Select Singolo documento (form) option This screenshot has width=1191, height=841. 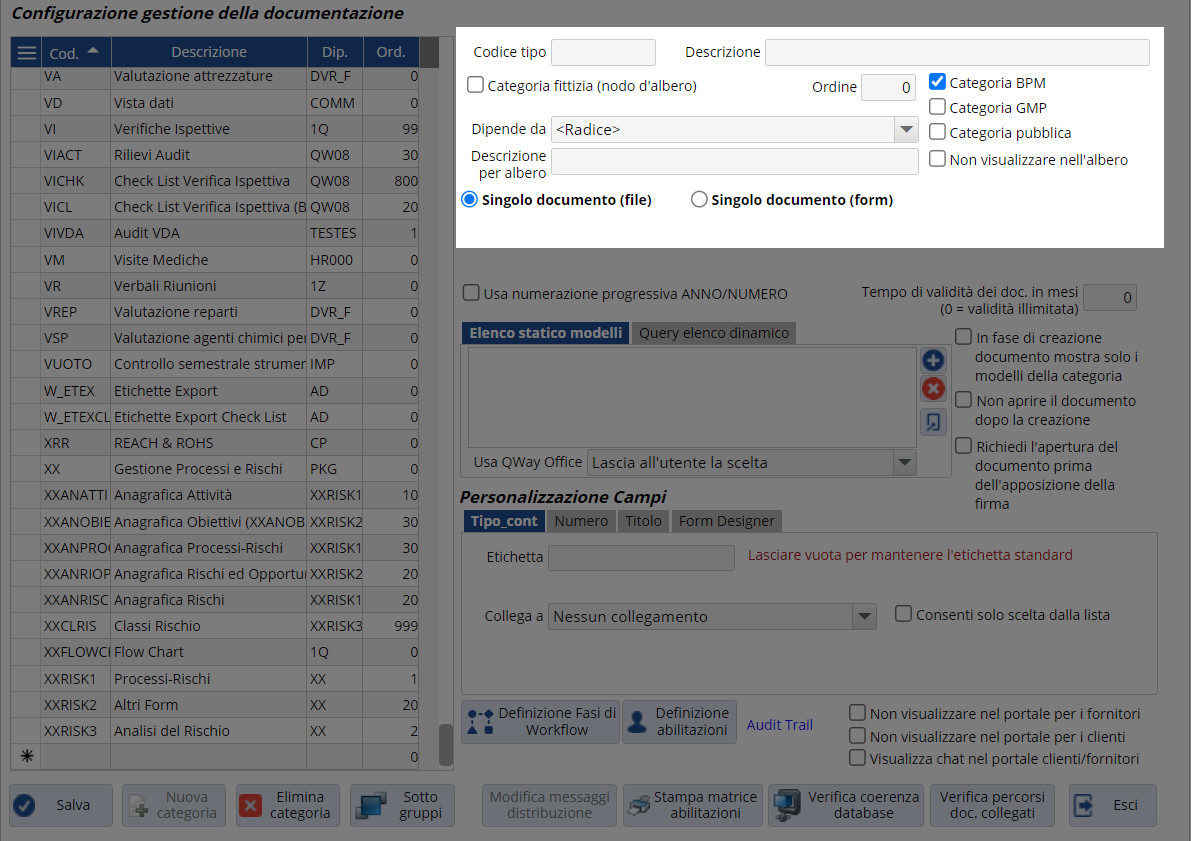[700, 200]
